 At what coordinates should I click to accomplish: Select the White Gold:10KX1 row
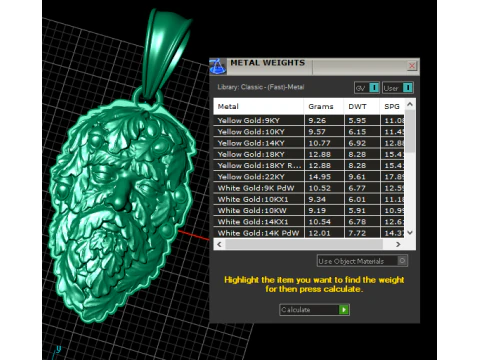[x=309, y=199]
